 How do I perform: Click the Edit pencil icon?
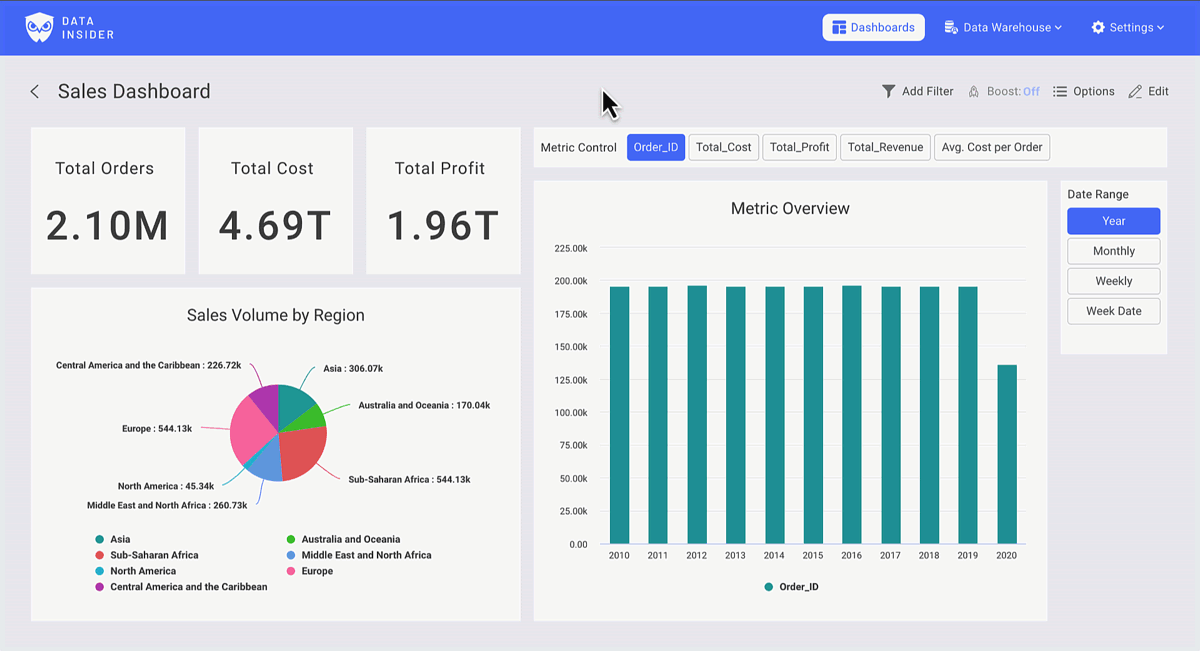(1133, 91)
